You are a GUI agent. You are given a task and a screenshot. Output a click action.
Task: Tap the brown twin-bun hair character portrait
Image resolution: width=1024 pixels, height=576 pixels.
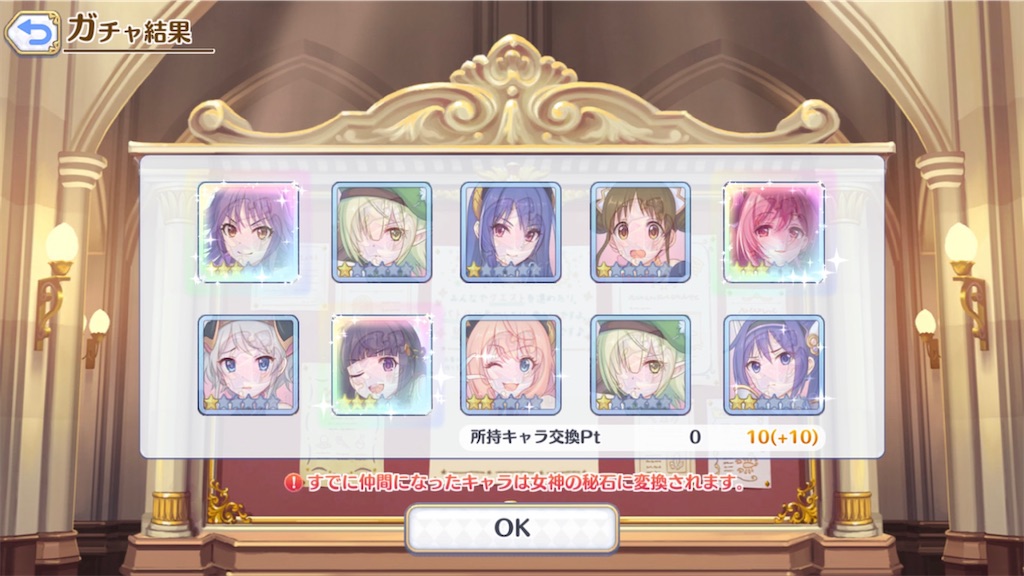[640, 232]
